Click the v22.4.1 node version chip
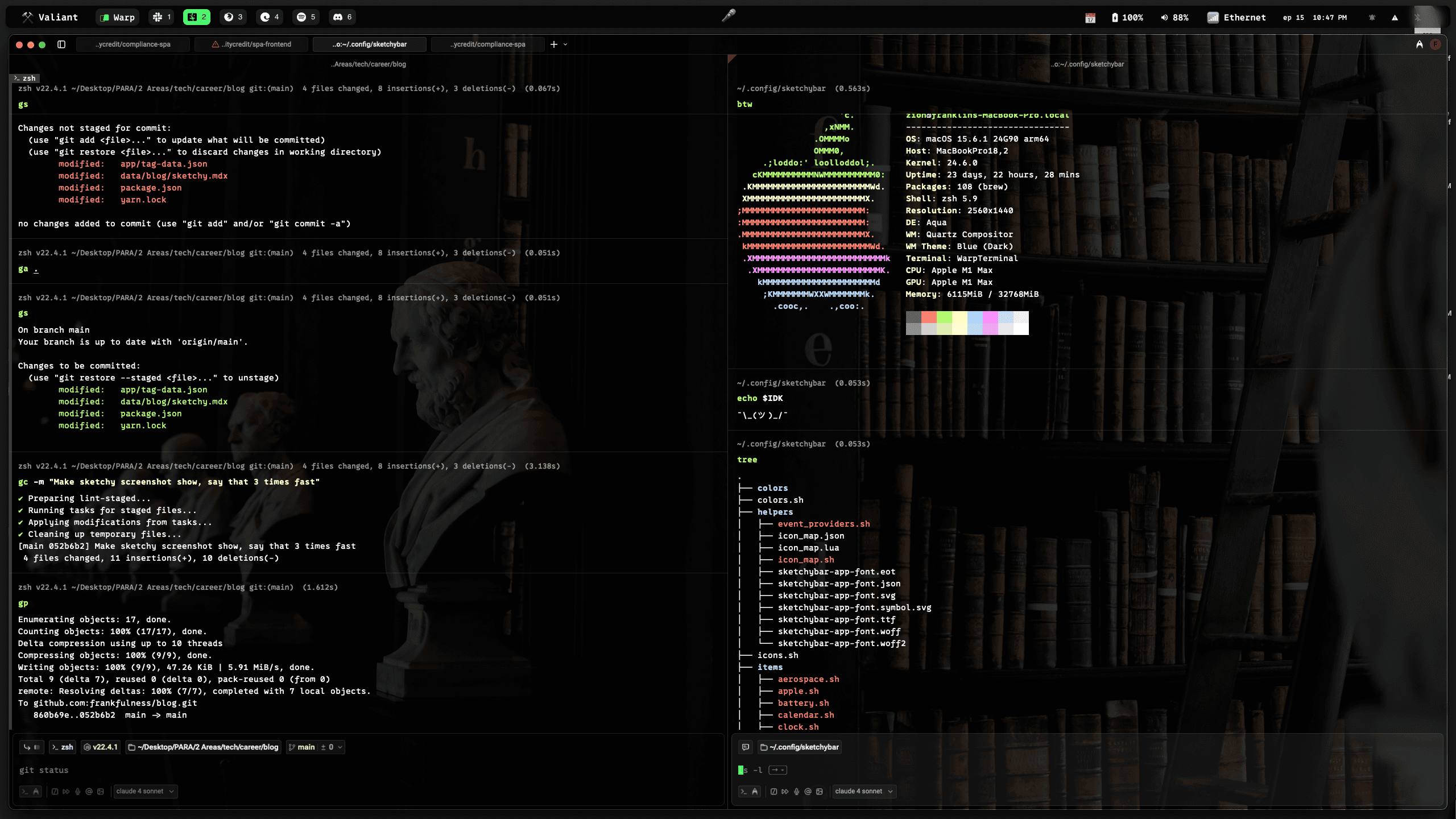The image size is (1456, 819). 101,747
